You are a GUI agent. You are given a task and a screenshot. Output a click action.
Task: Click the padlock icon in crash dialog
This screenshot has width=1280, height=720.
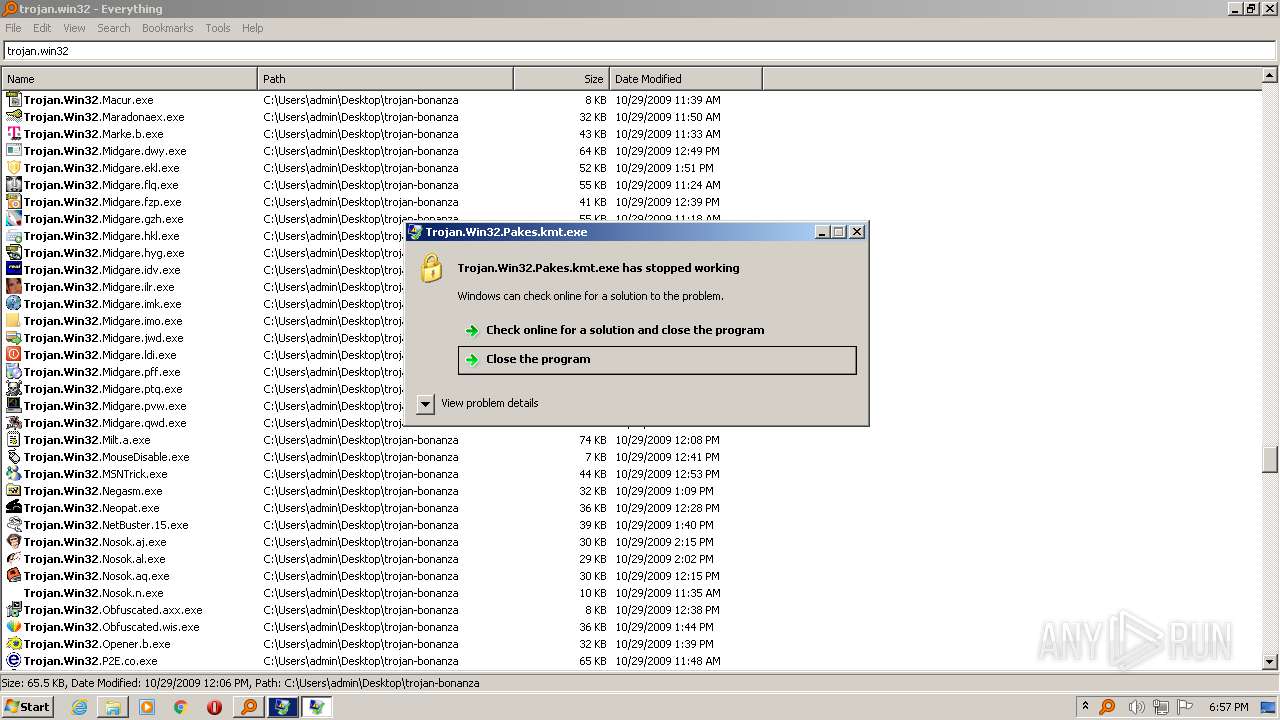tap(431, 268)
